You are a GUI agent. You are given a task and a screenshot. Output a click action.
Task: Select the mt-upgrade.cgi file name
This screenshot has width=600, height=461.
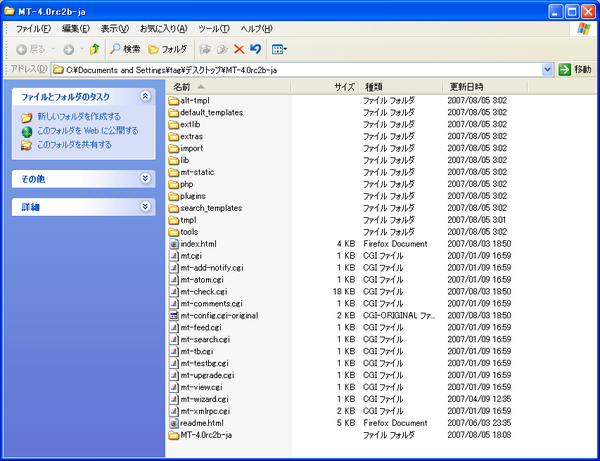(x=207, y=375)
